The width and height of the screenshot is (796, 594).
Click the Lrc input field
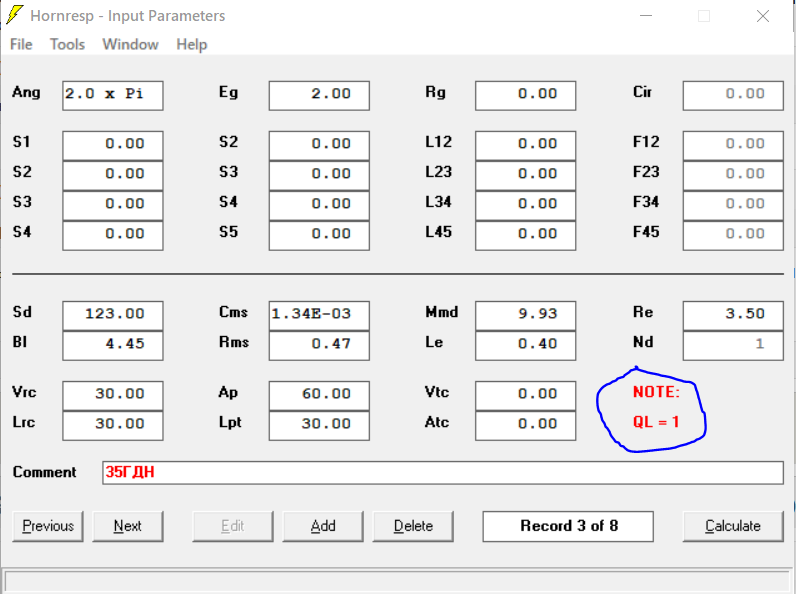pyautogui.click(x=113, y=426)
